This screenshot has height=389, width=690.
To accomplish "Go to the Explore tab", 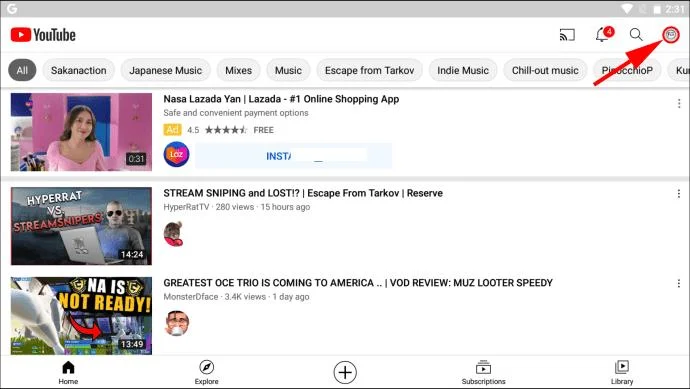I will coord(206,373).
